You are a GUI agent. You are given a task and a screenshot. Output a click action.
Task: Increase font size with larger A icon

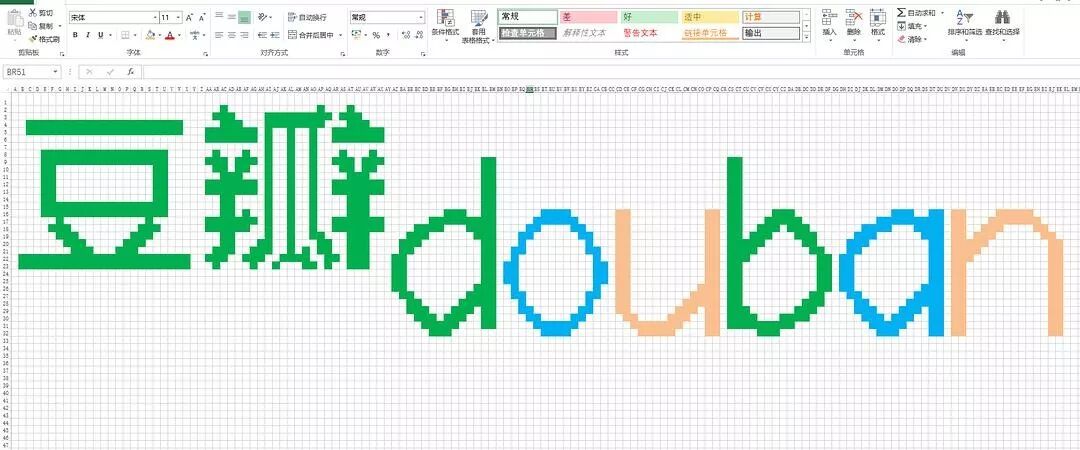tap(189, 17)
